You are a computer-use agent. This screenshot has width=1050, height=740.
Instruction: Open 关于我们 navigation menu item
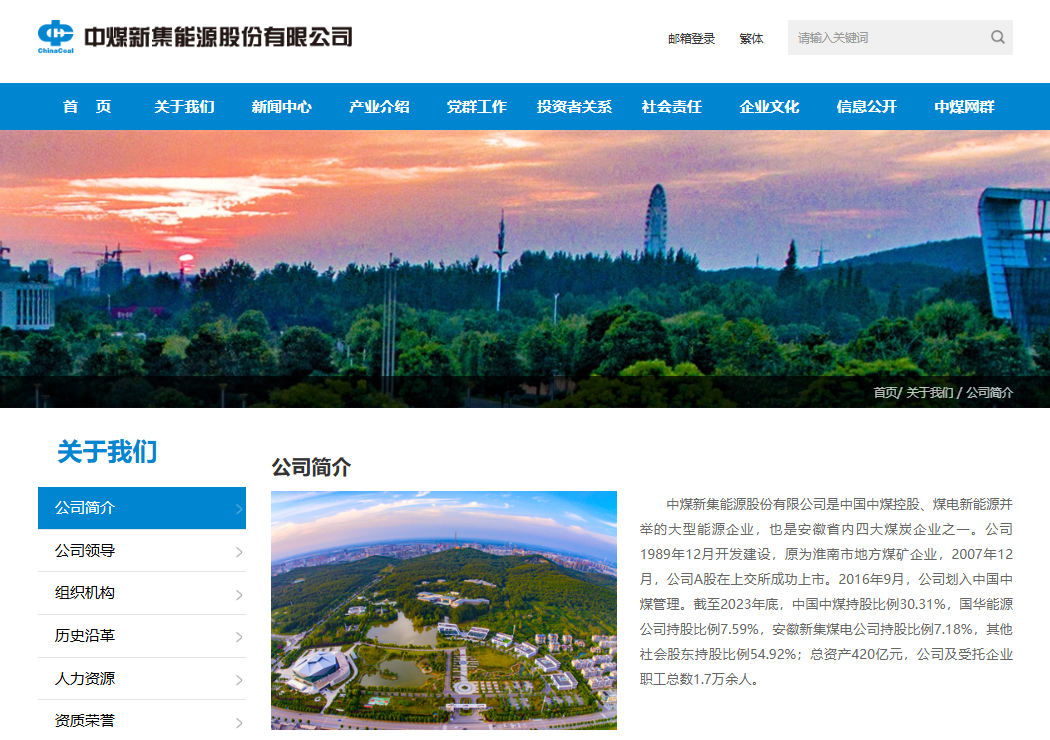184,106
